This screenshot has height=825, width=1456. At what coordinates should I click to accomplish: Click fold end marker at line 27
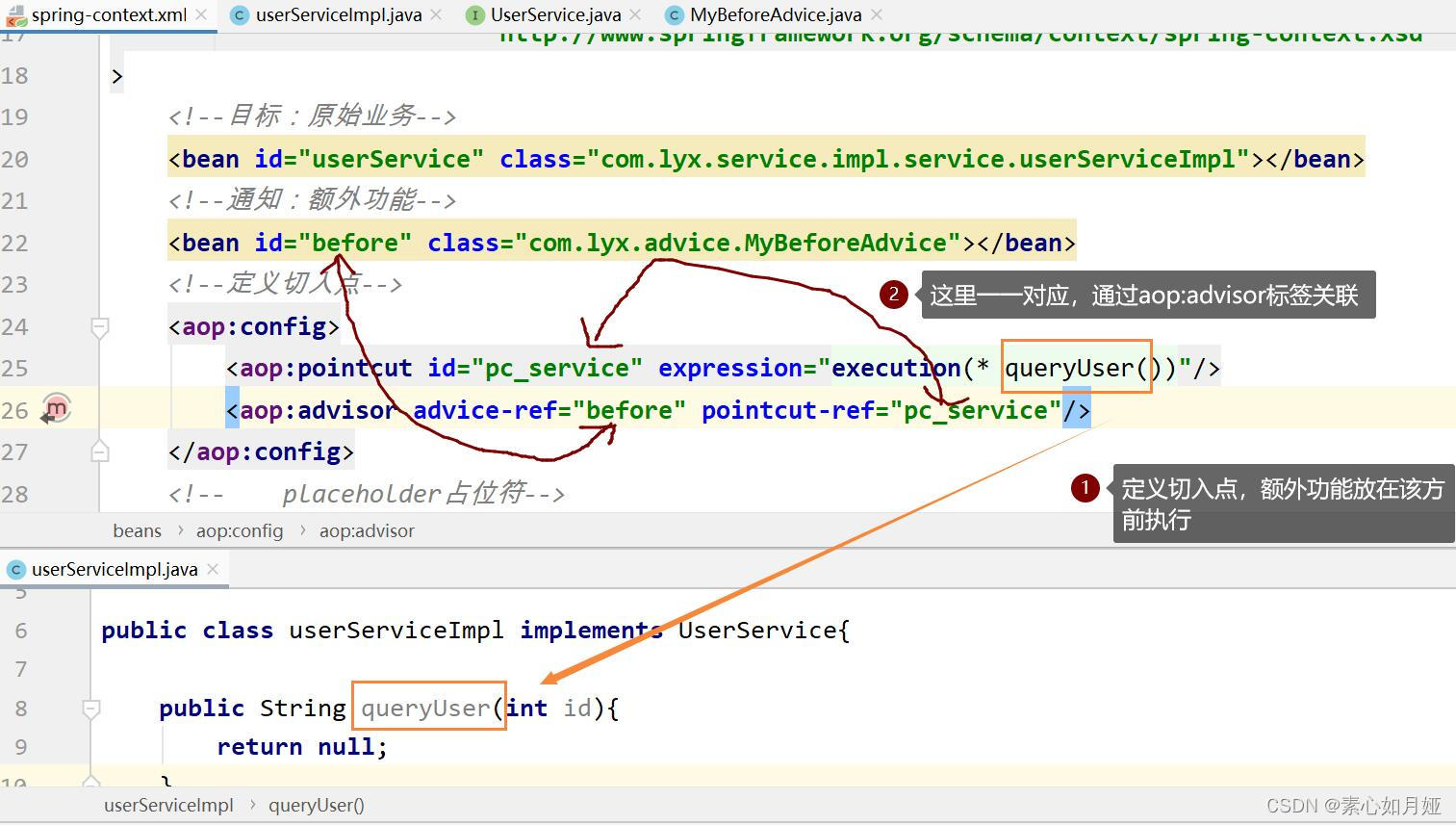99,451
